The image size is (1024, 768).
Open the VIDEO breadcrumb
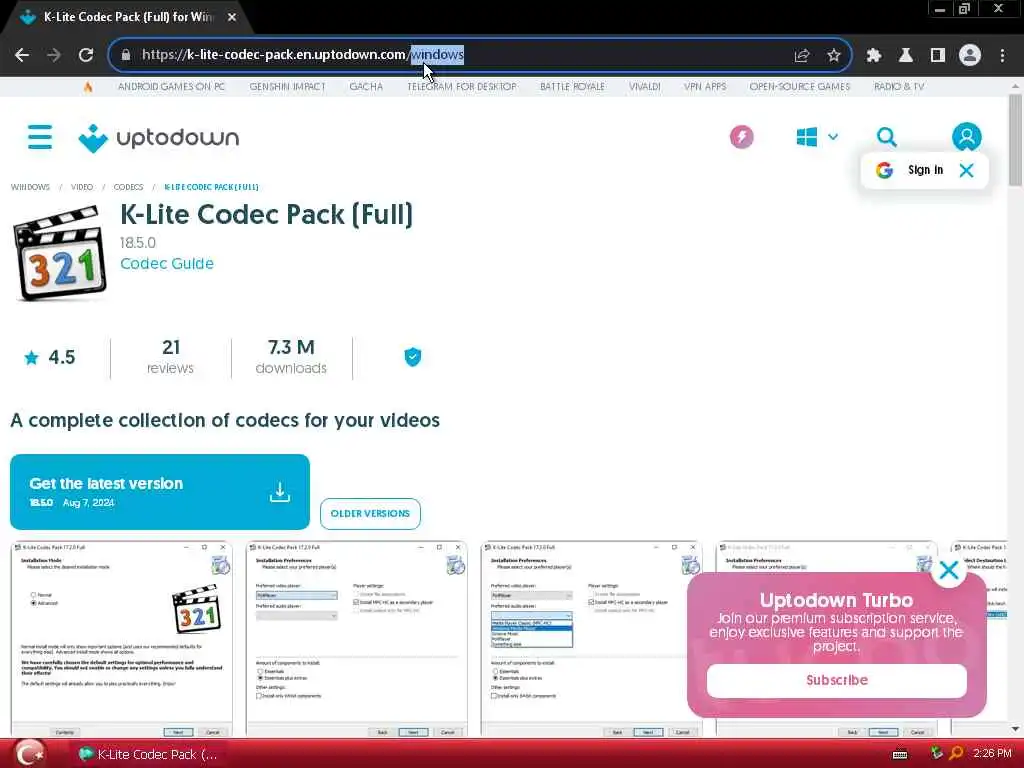(x=82, y=187)
